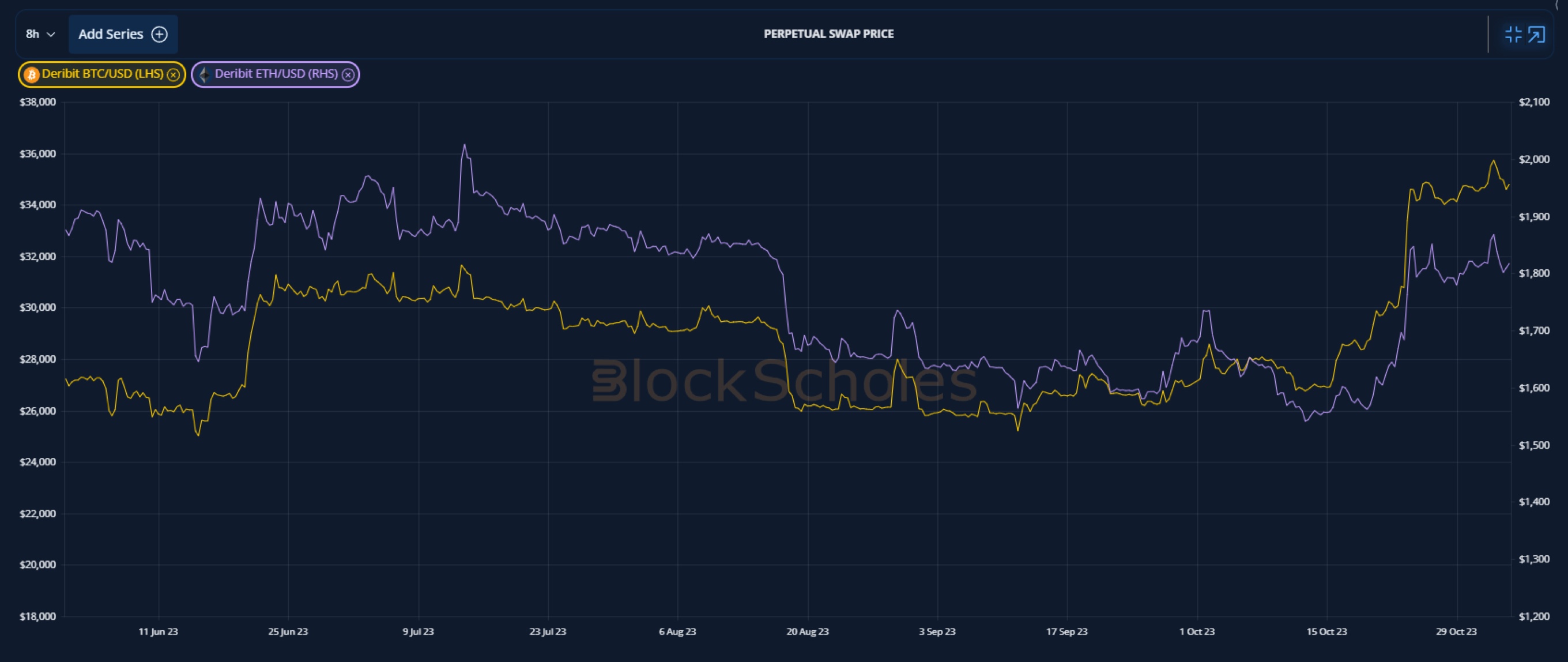Click the Add Series button
The image size is (1568, 662).
(x=123, y=34)
